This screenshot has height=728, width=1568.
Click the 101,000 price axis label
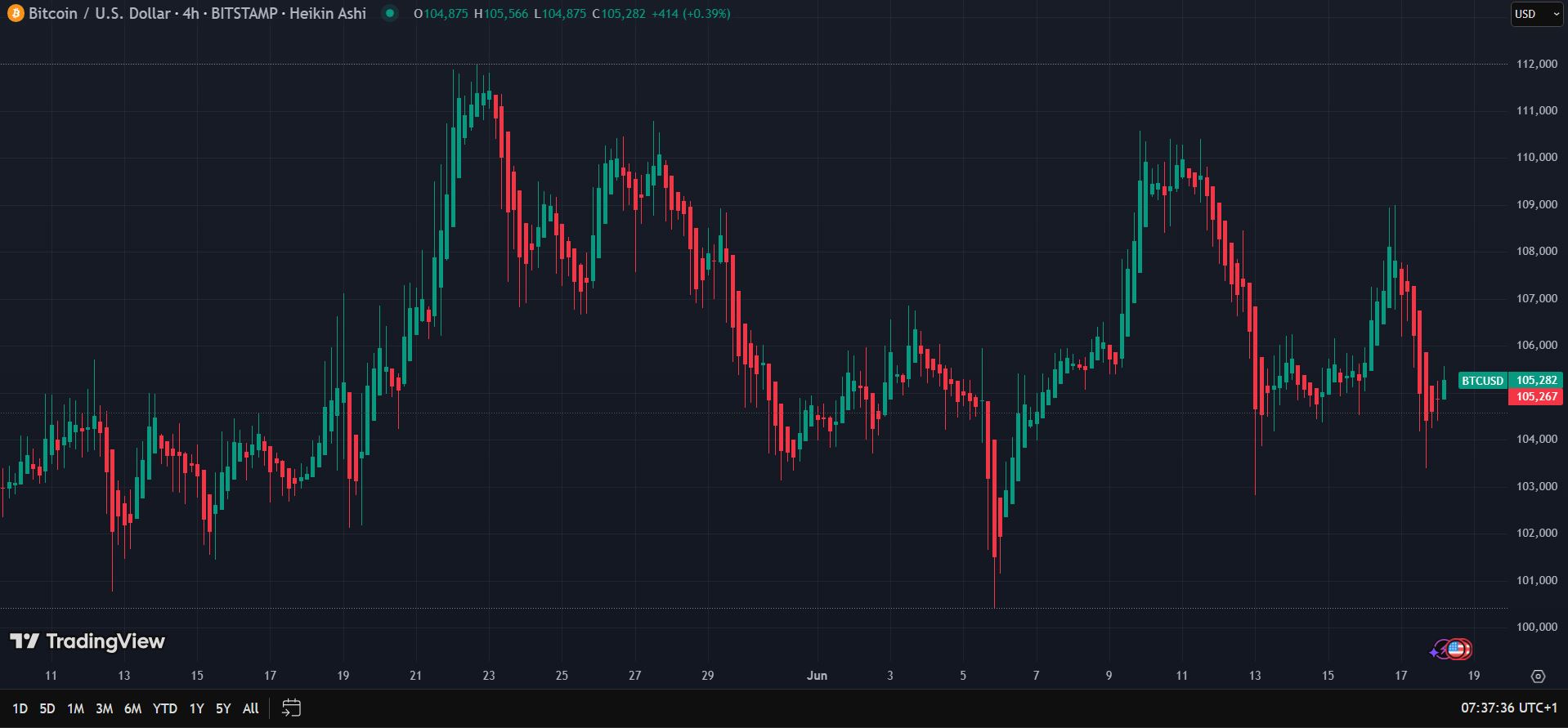tap(1537, 580)
